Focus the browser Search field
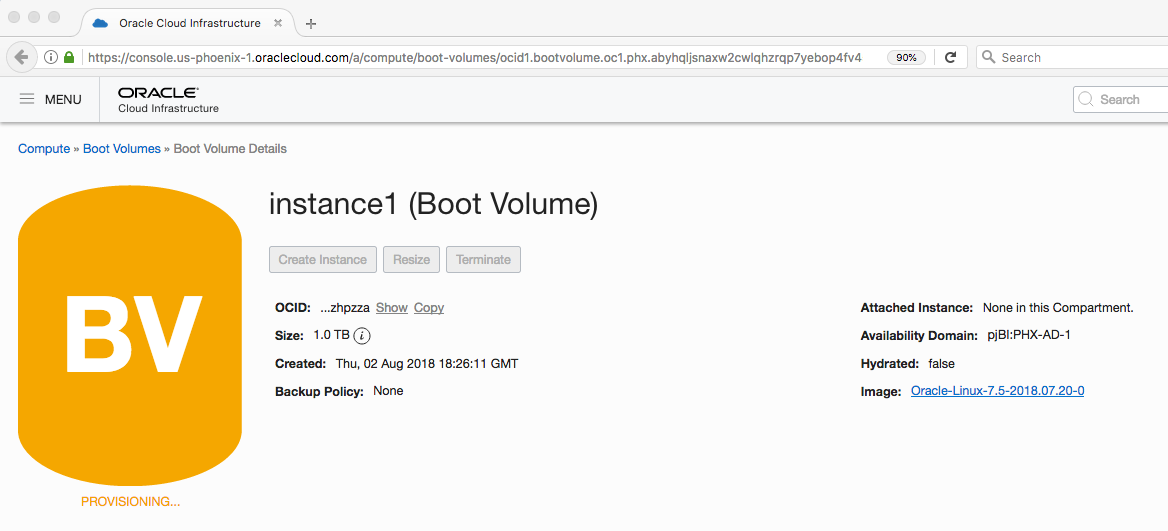The height and width of the screenshot is (531, 1168). (x=1073, y=57)
